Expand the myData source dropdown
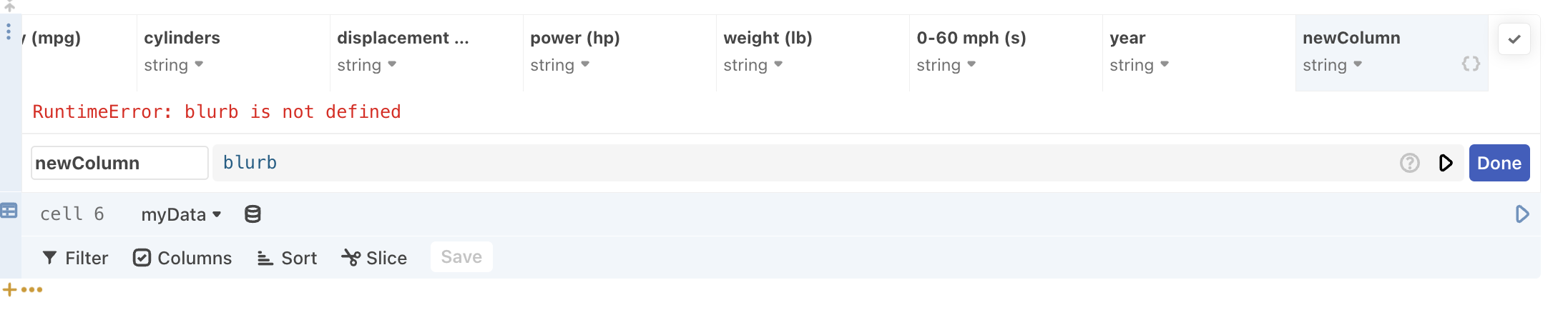Image resolution: width=1568 pixels, height=320 pixels. (181, 214)
